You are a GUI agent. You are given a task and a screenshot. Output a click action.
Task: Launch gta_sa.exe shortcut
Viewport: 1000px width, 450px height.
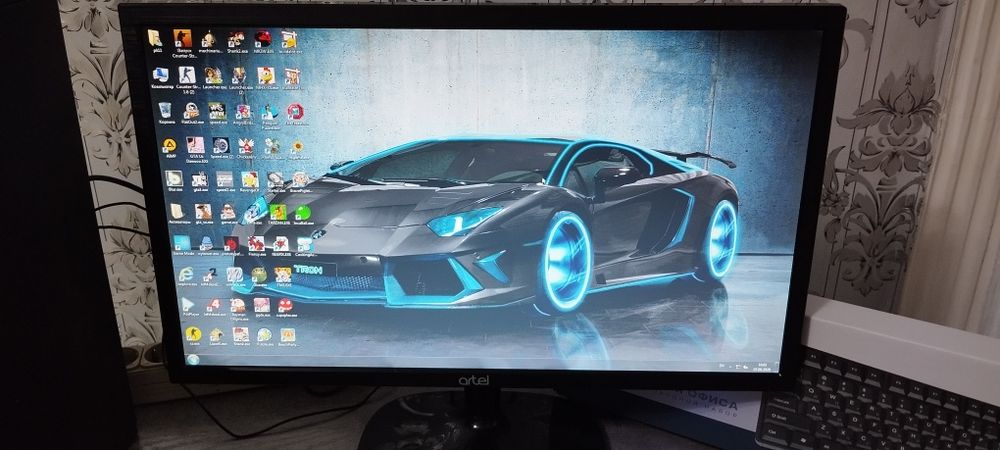(203, 212)
